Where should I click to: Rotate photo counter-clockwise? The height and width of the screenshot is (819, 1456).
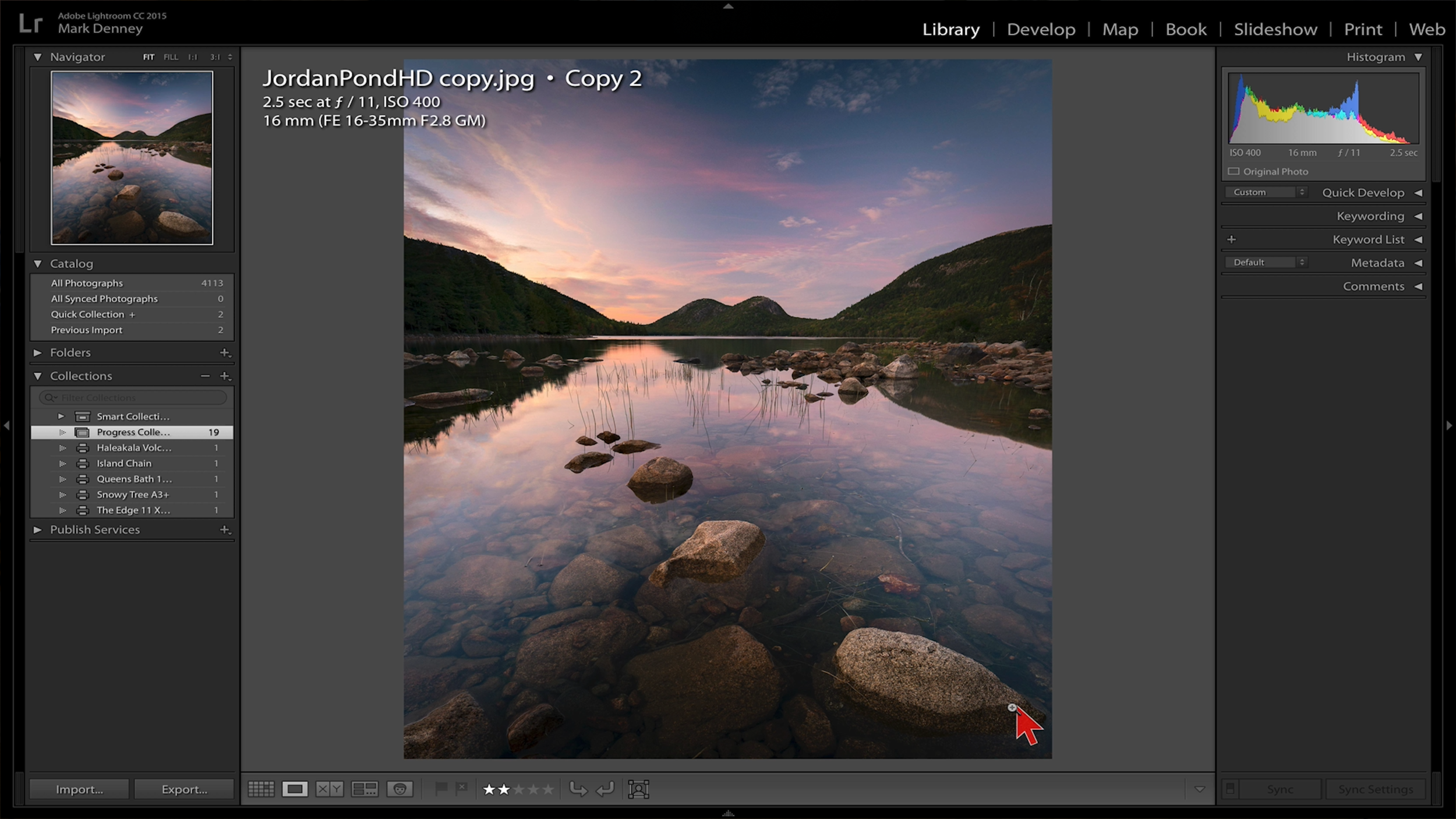pos(578,789)
